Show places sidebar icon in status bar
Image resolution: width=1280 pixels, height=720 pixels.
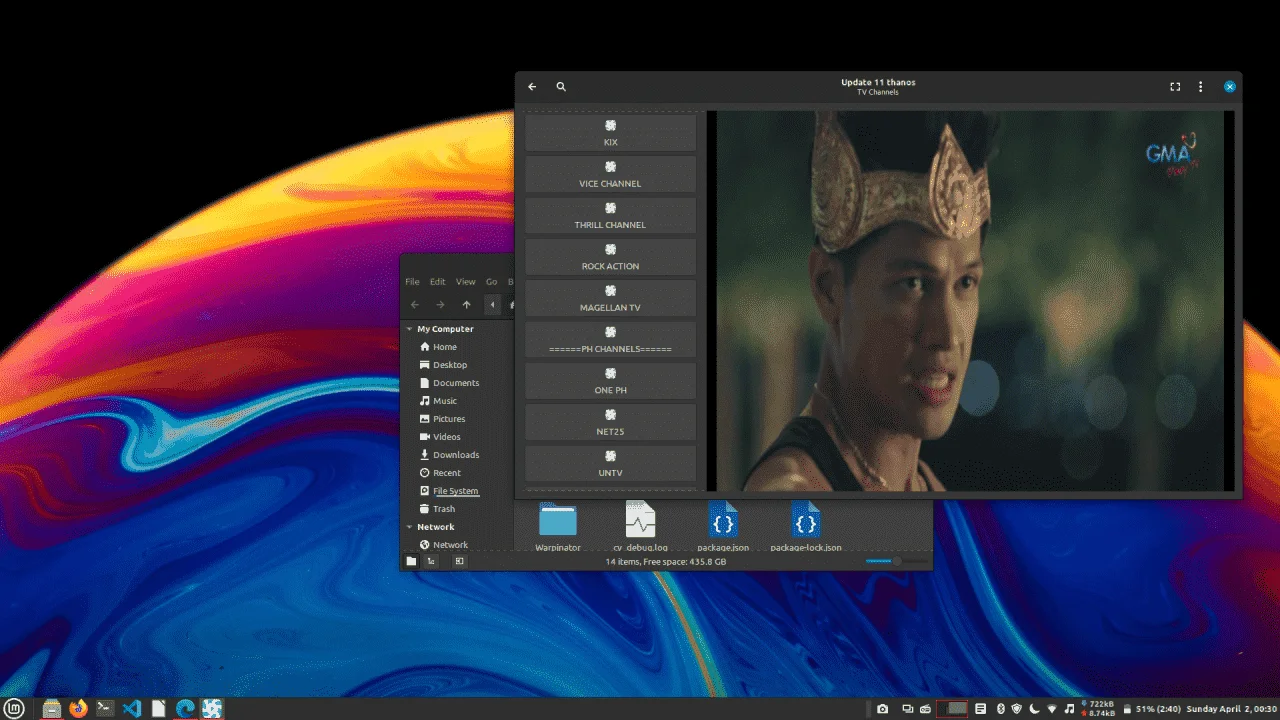coord(411,562)
